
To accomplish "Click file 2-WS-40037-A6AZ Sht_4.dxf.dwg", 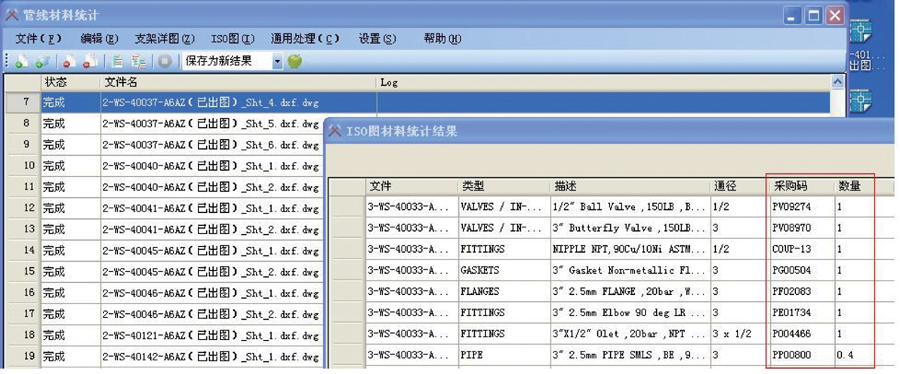I will click(x=210, y=103).
